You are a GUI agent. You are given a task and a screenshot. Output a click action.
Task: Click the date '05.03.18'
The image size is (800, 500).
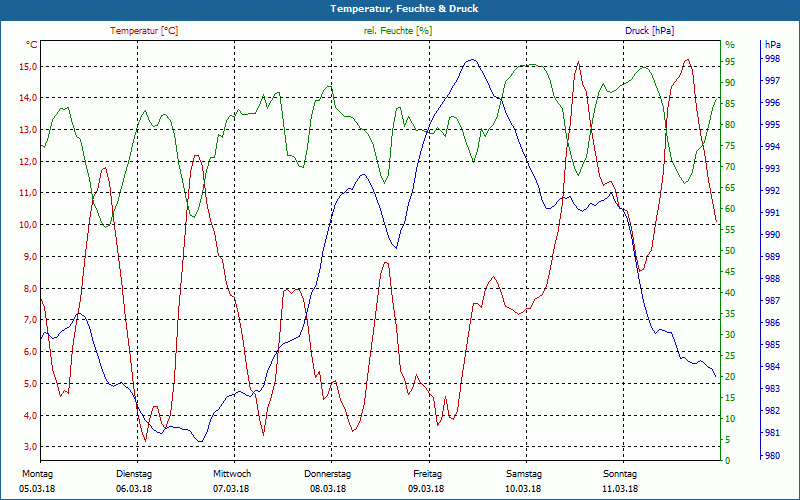pos(37,489)
